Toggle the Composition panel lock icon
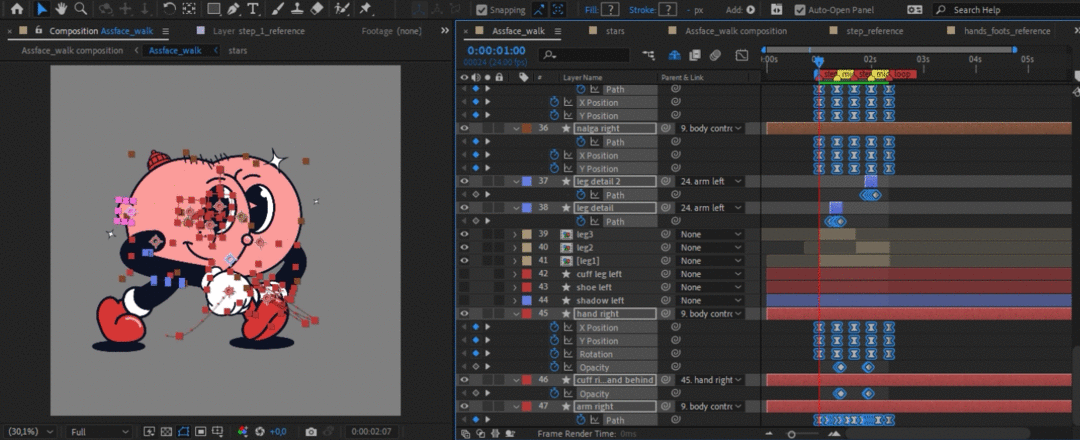The width and height of the screenshot is (1080, 440). tap(39, 31)
